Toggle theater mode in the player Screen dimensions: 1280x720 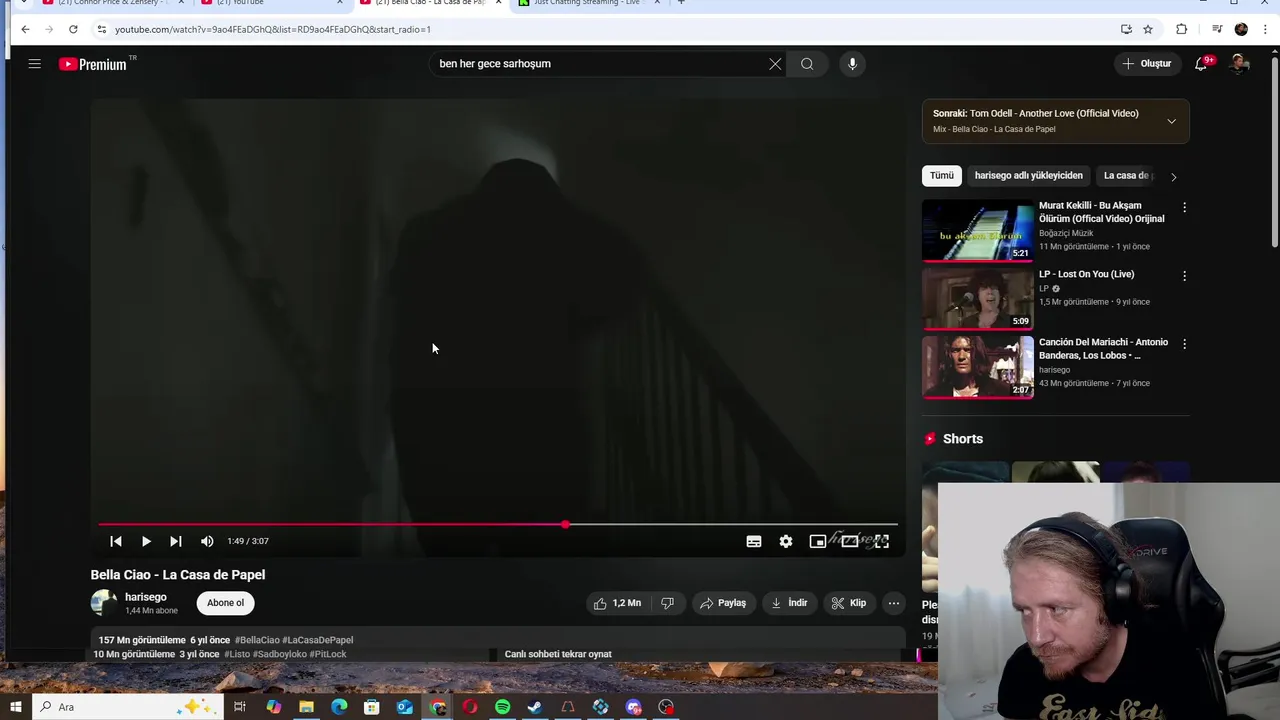click(850, 541)
